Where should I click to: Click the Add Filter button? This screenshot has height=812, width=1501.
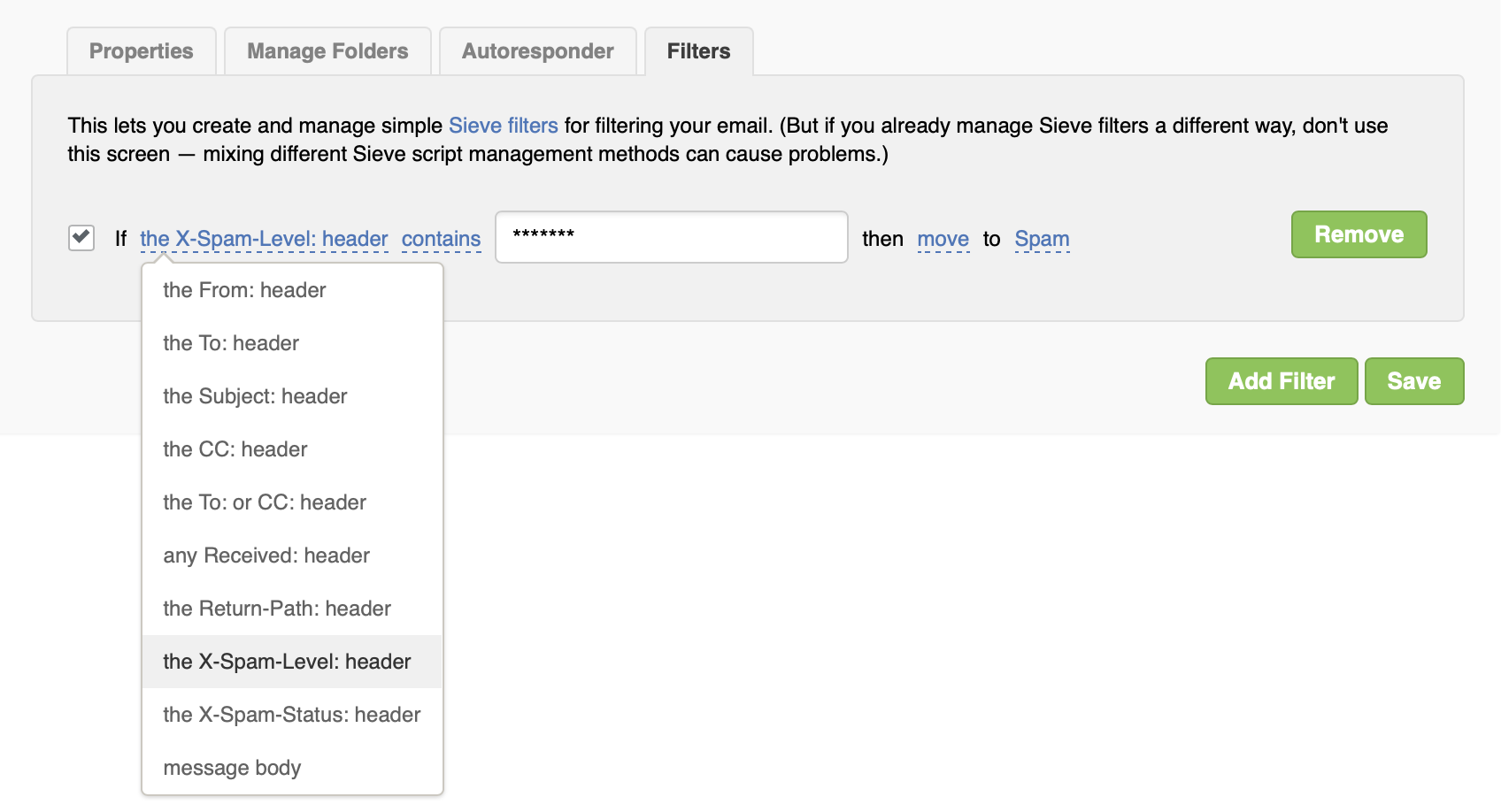pyautogui.click(x=1282, y=381)
